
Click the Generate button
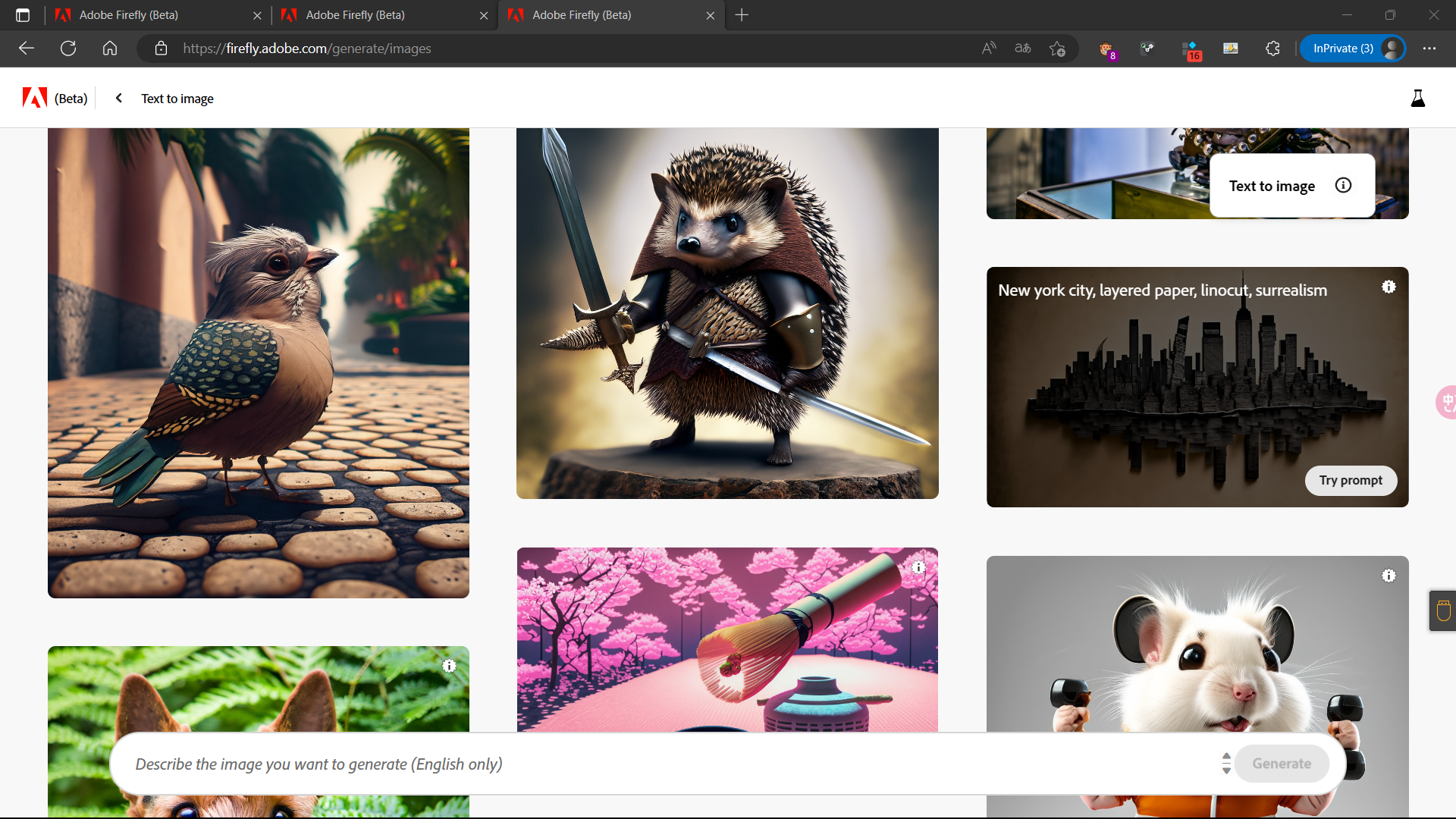1282,764
